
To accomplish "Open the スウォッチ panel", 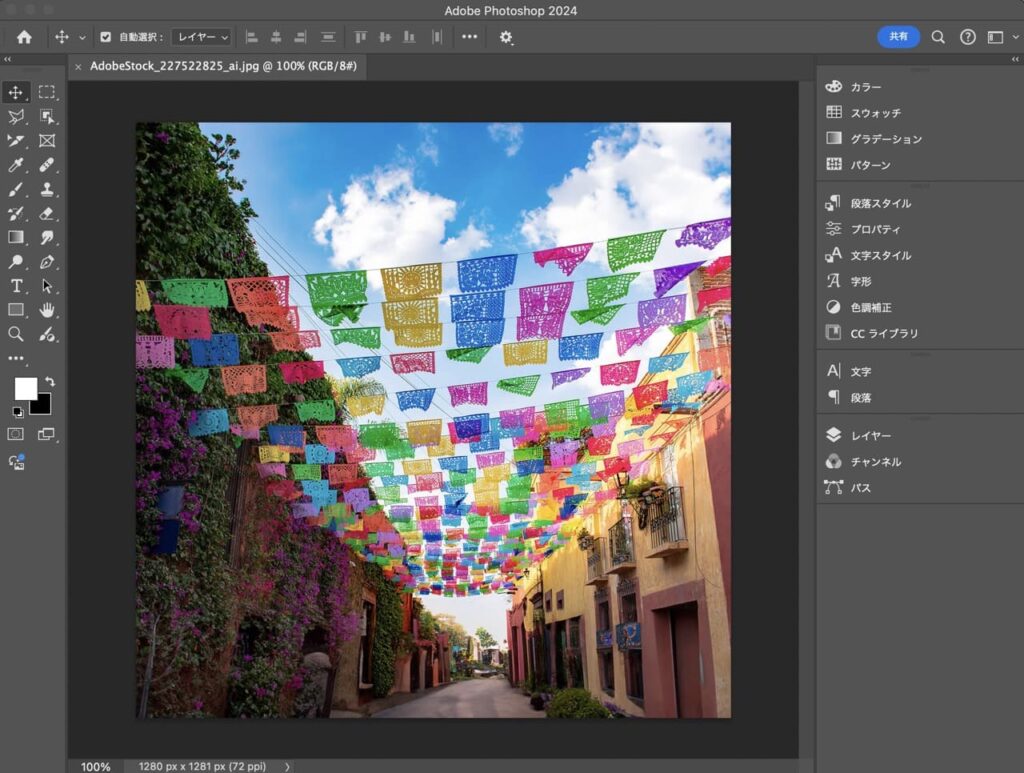I will pos(875,113).
